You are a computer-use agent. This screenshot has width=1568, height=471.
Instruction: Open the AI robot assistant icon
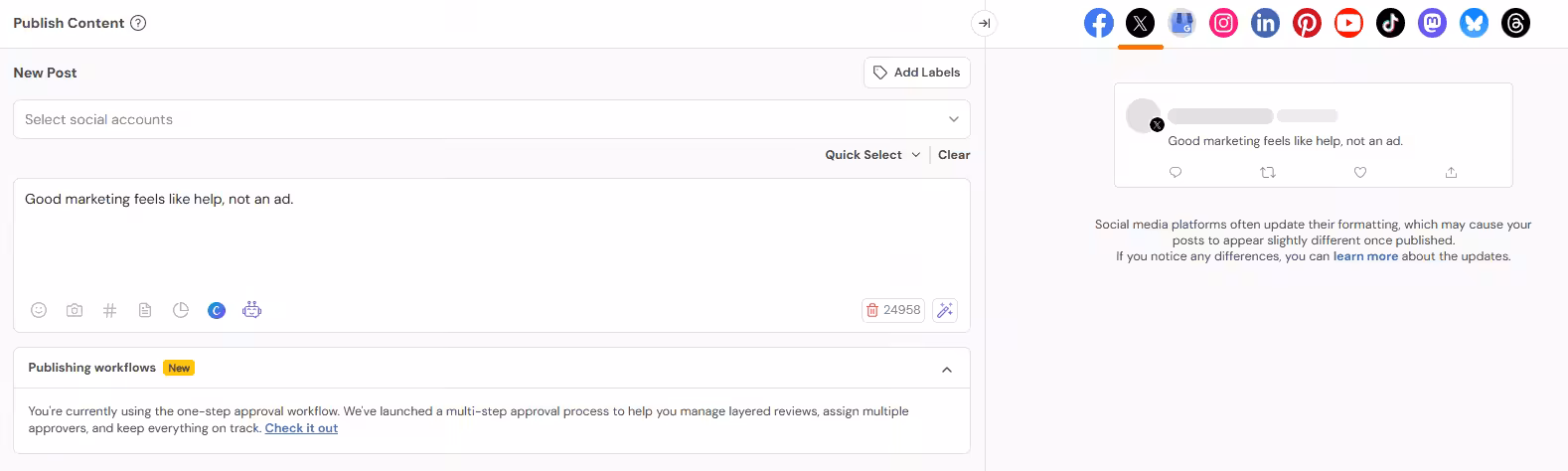(x=252, y=310)
